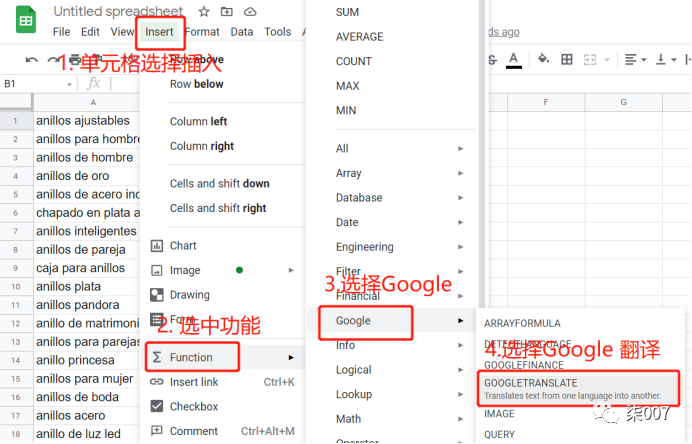Select QUERY function
Viewport: 692px width, 444px height.
click(499, 435)
